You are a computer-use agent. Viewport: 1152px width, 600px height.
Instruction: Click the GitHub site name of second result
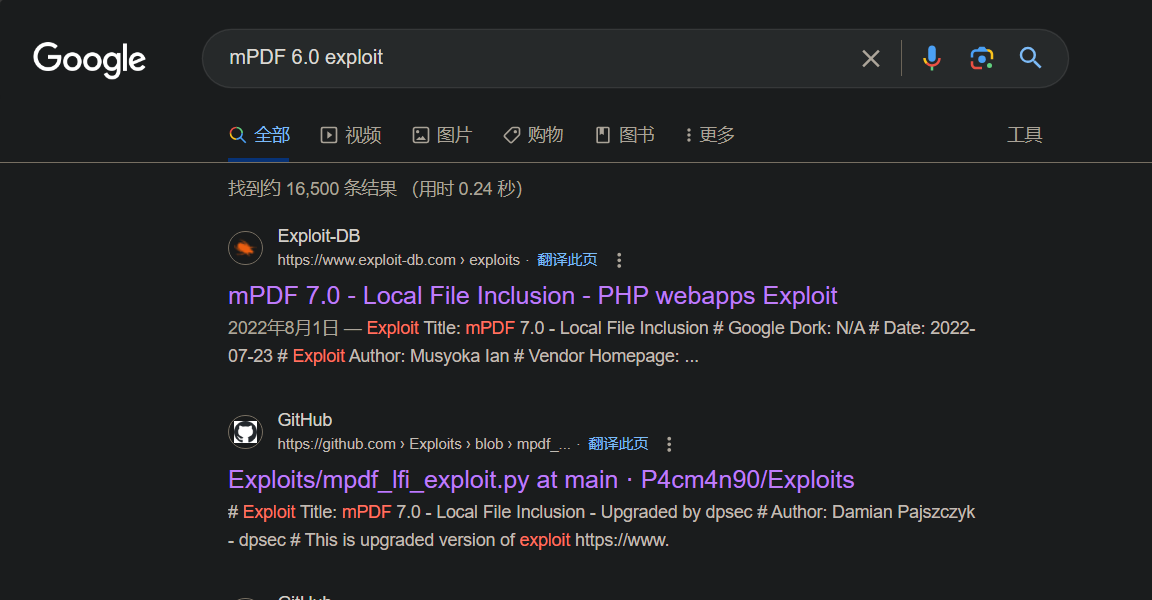[x=305, y=420]
